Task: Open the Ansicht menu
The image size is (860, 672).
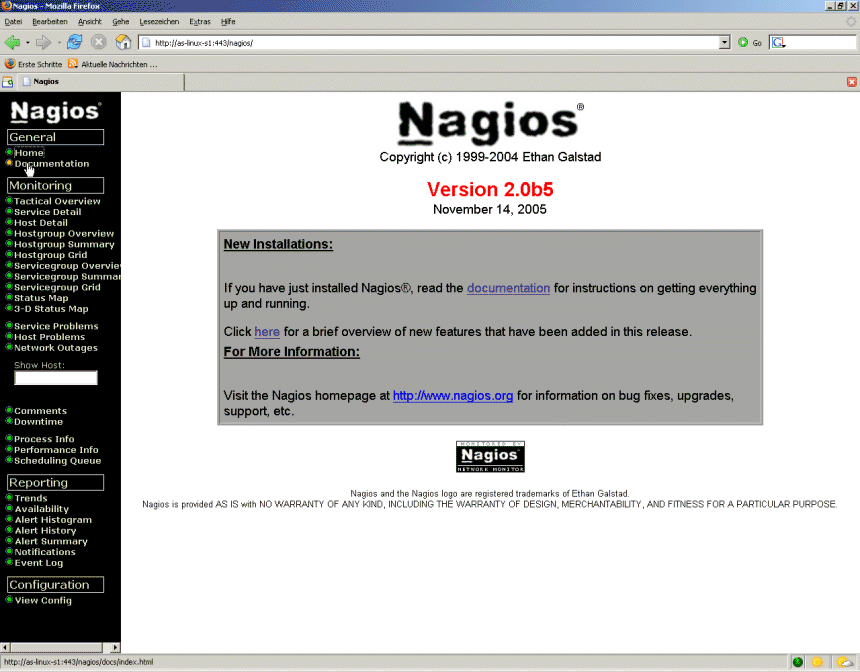Action: point(89,21)
